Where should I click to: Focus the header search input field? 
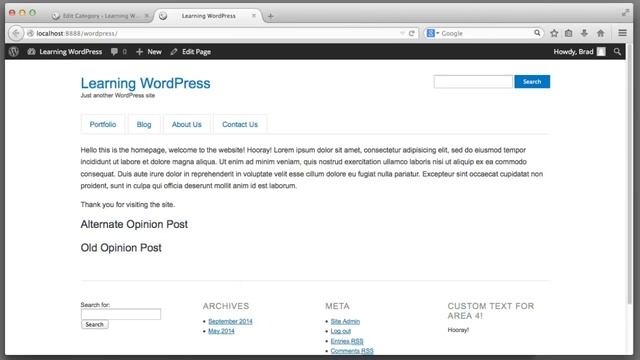point(473,82)
